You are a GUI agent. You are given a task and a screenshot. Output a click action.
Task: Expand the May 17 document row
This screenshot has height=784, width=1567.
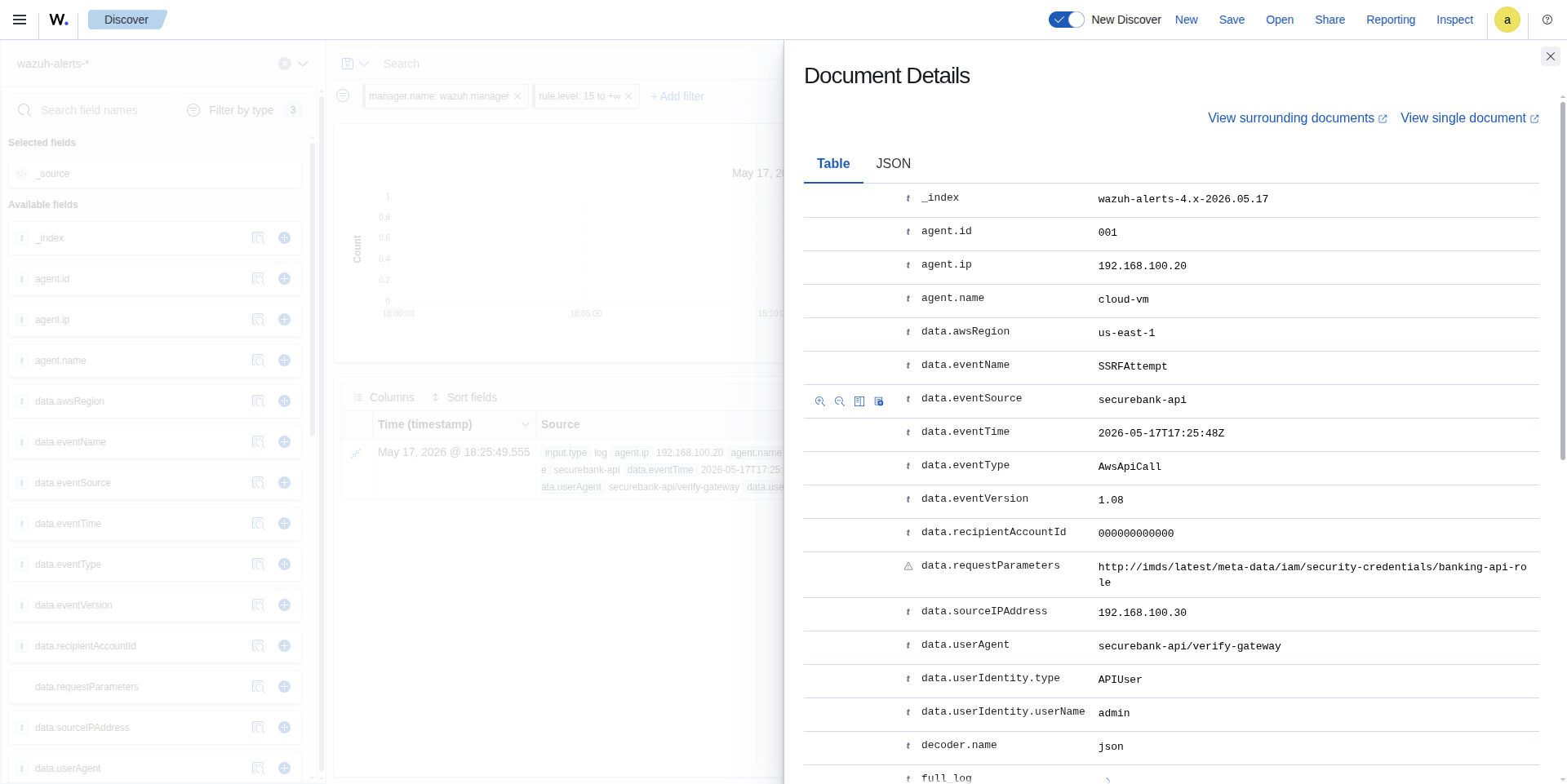pos(356,454)
